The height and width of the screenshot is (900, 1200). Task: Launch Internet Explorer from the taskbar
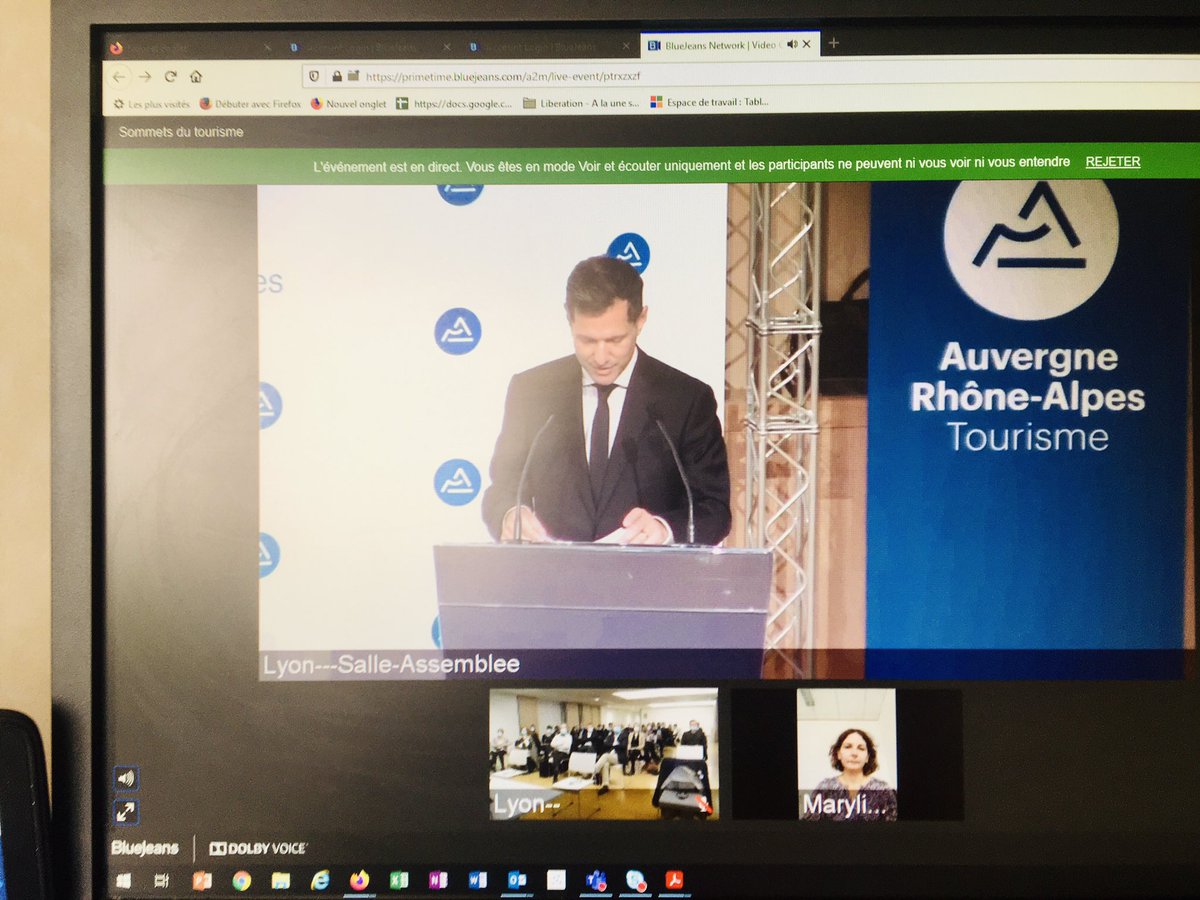tap(320, 880)
